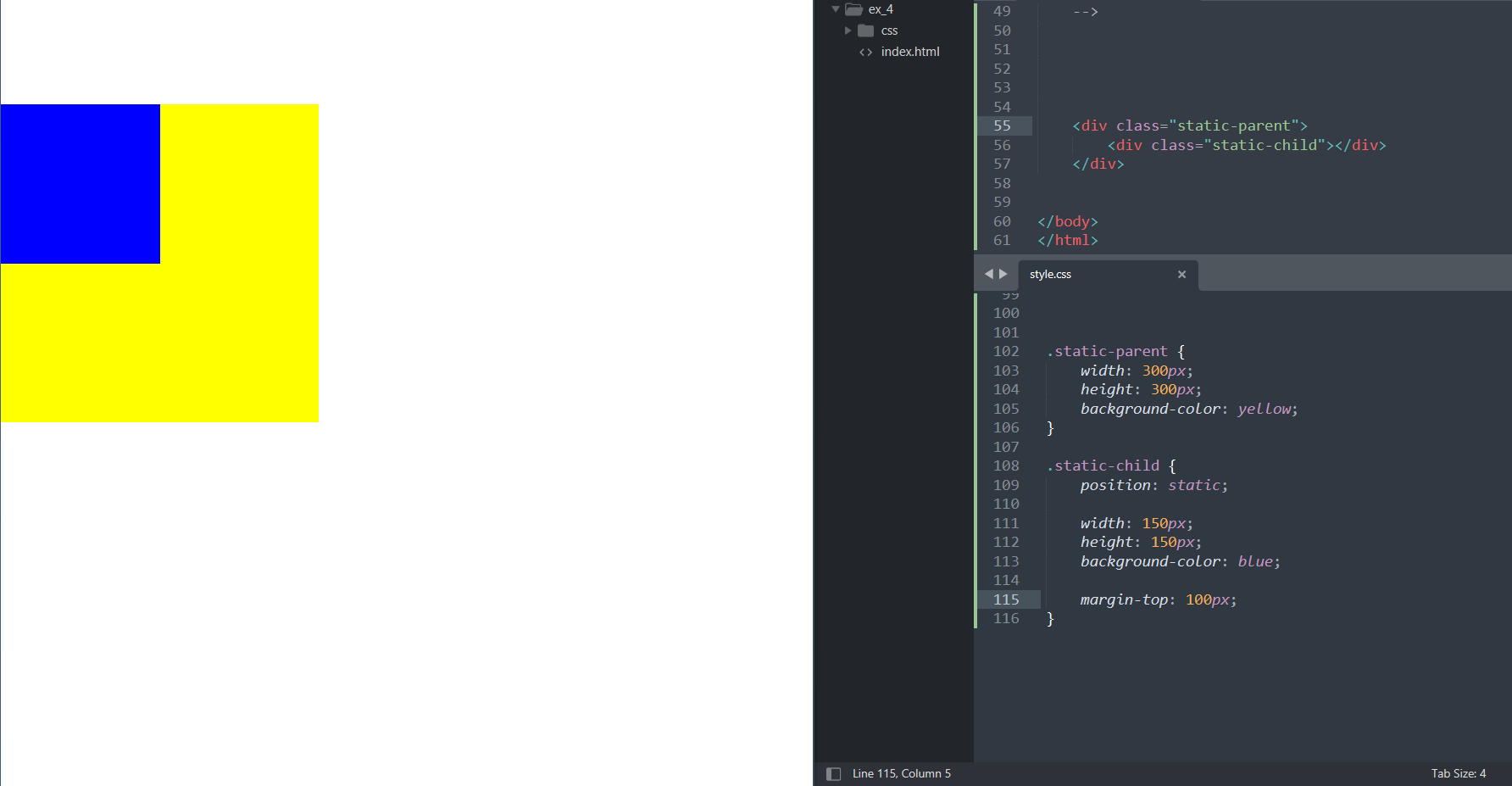Click line number 55 in index.html gutter
Image resolution: width=1512 pixels, height=786 pixels.
point(1002,125)
